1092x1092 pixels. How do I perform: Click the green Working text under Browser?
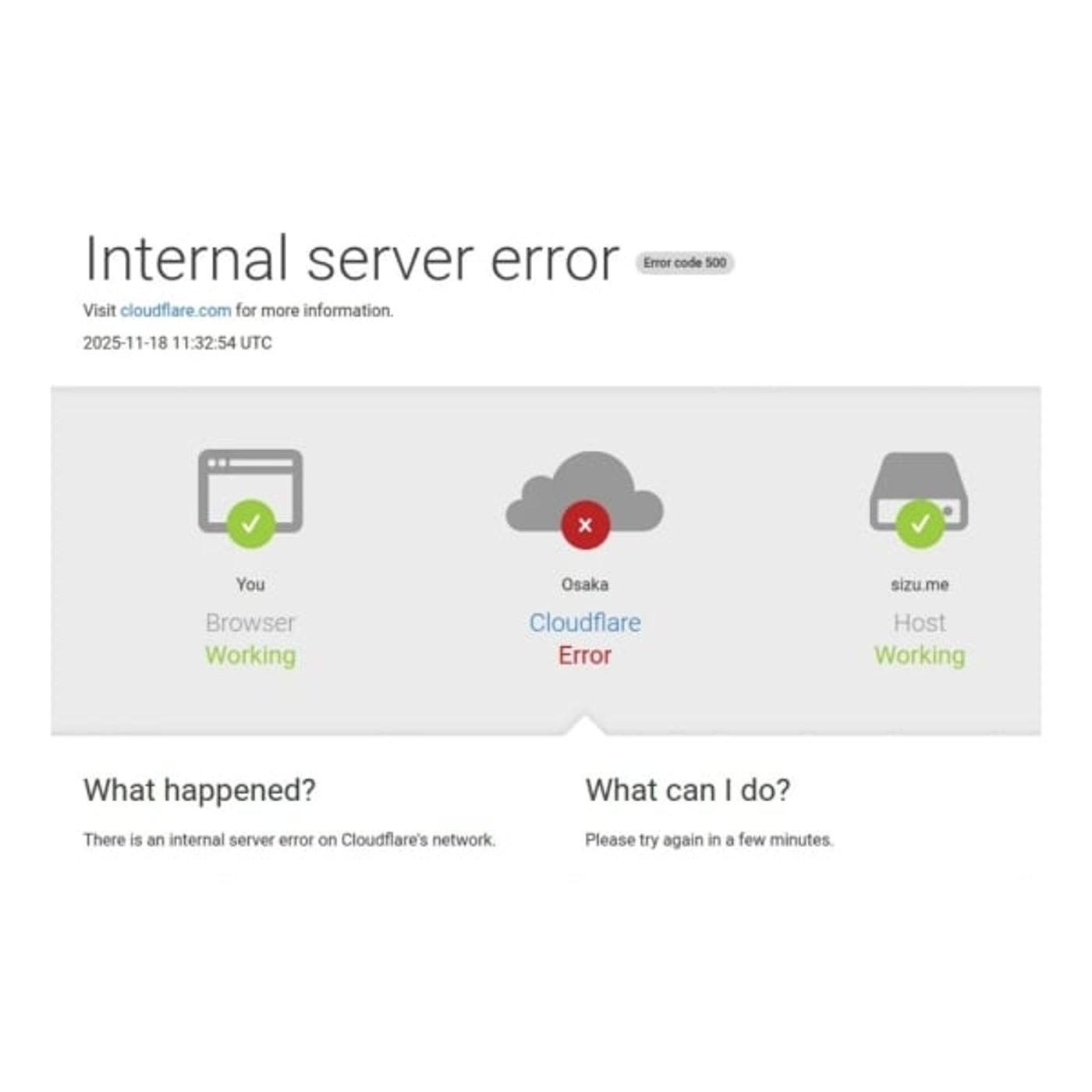tap(250, 655)
